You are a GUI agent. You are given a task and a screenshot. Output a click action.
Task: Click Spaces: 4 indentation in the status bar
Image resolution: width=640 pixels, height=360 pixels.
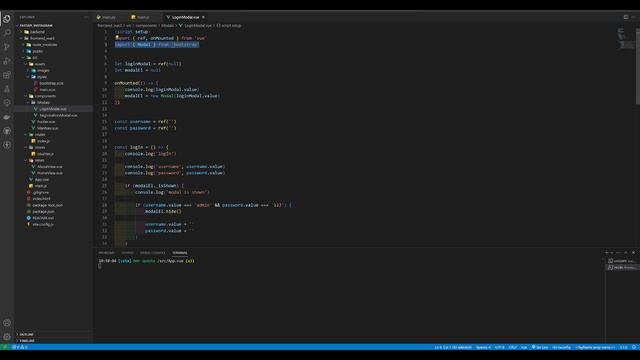coord(483,347)
